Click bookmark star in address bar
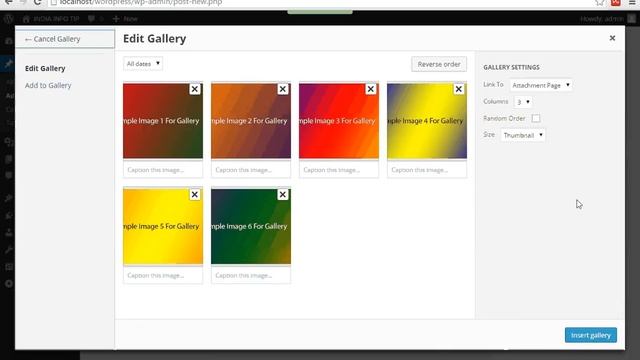640x360 pixels. 599,2
